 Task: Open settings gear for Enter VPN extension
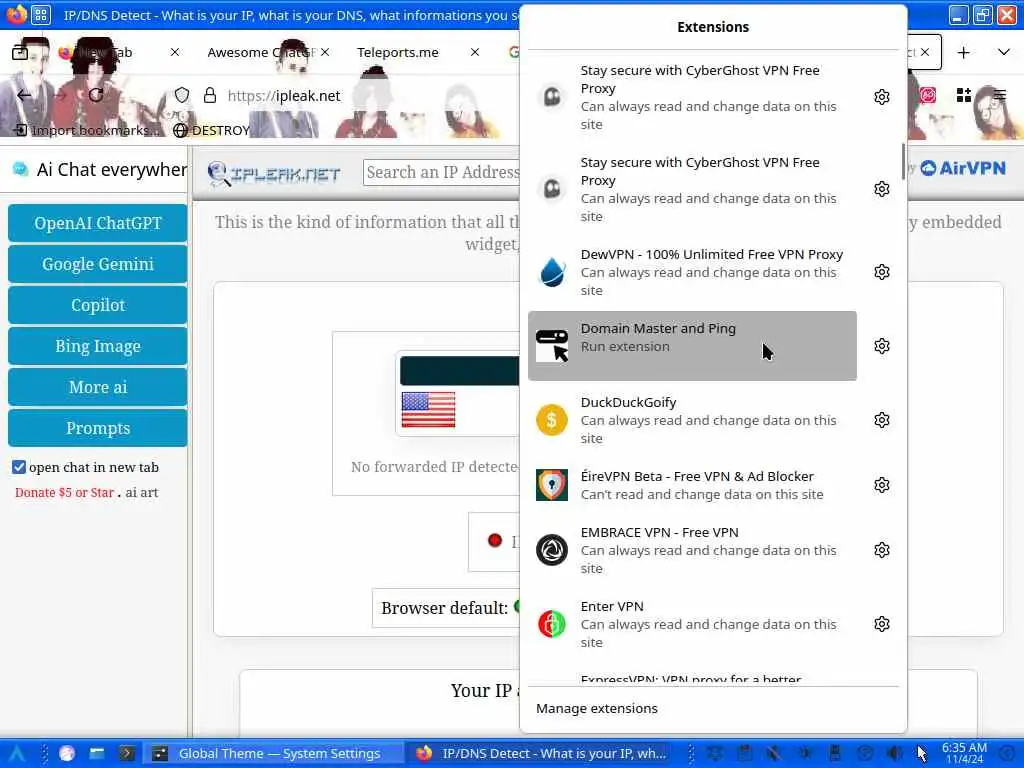[x=882, y=624]
